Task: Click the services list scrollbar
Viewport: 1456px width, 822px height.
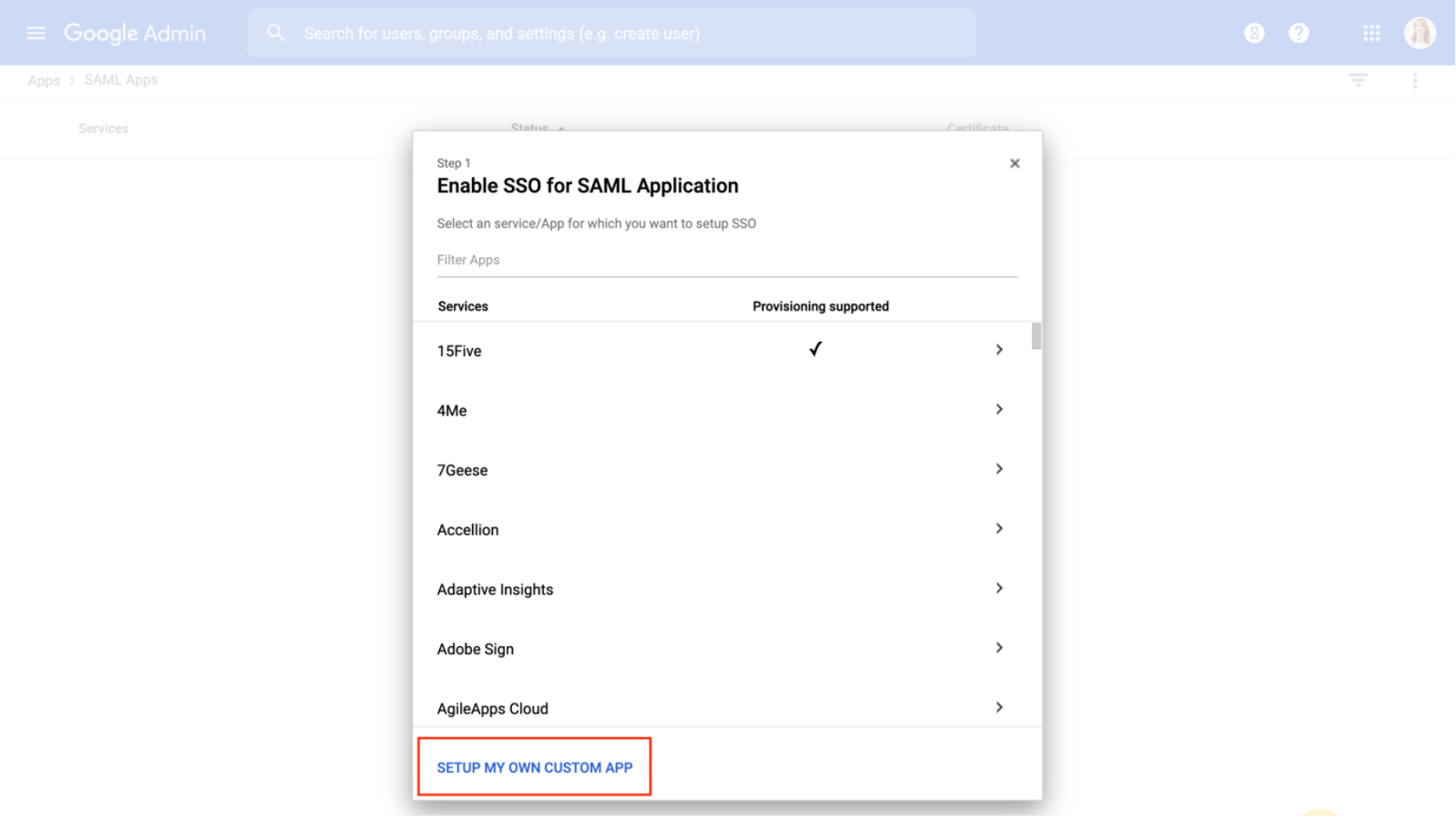Action: click(1036, 336)
